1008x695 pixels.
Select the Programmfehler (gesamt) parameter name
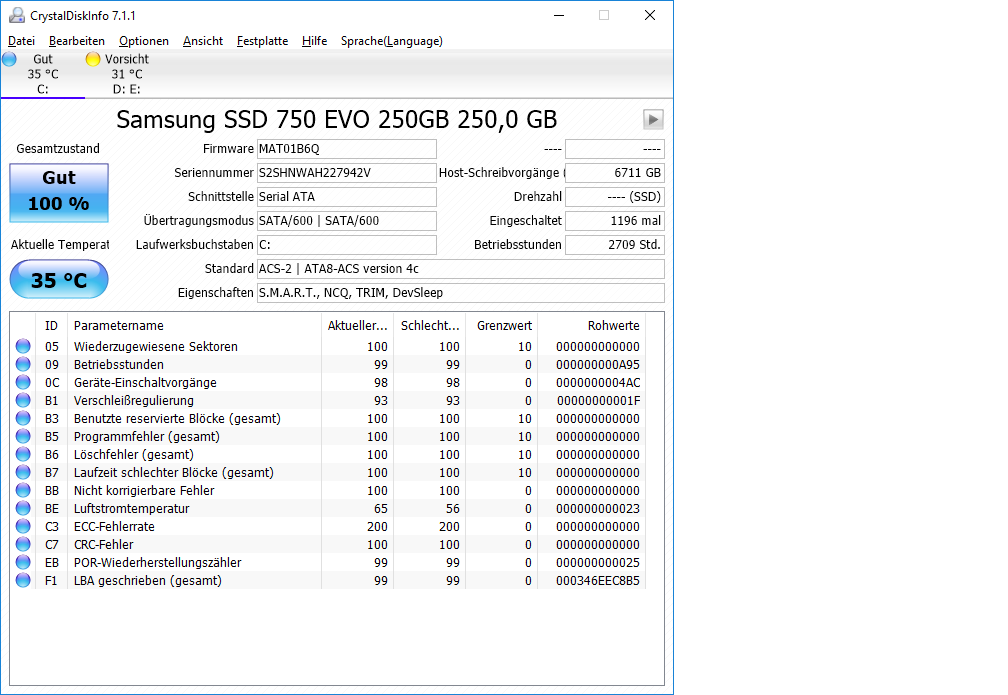point(147,437)
